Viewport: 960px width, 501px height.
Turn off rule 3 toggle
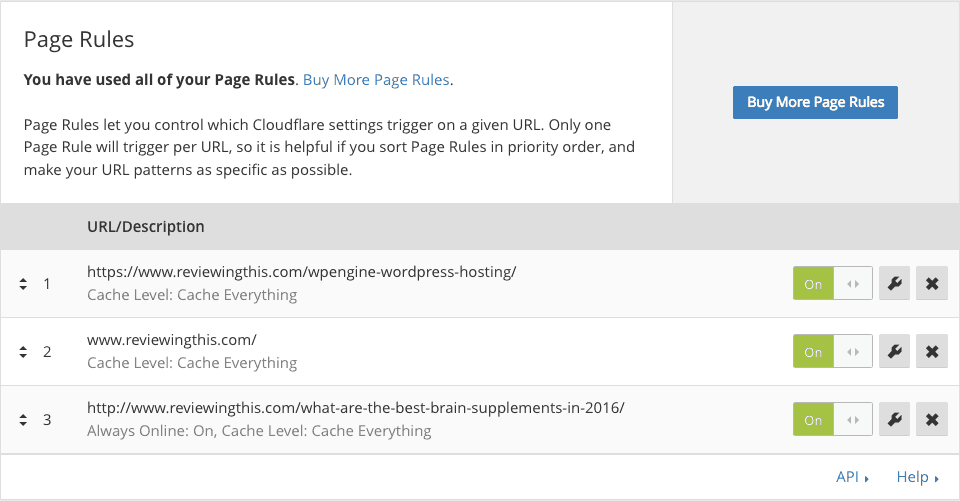point(833,419)
